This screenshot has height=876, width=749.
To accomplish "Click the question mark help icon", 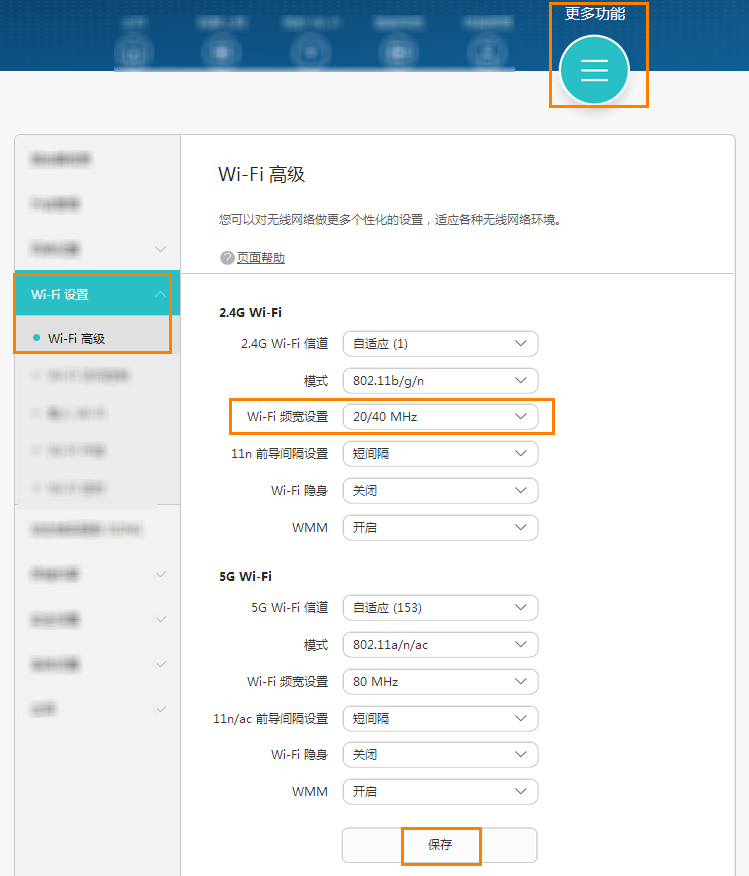I will (227, 258).
